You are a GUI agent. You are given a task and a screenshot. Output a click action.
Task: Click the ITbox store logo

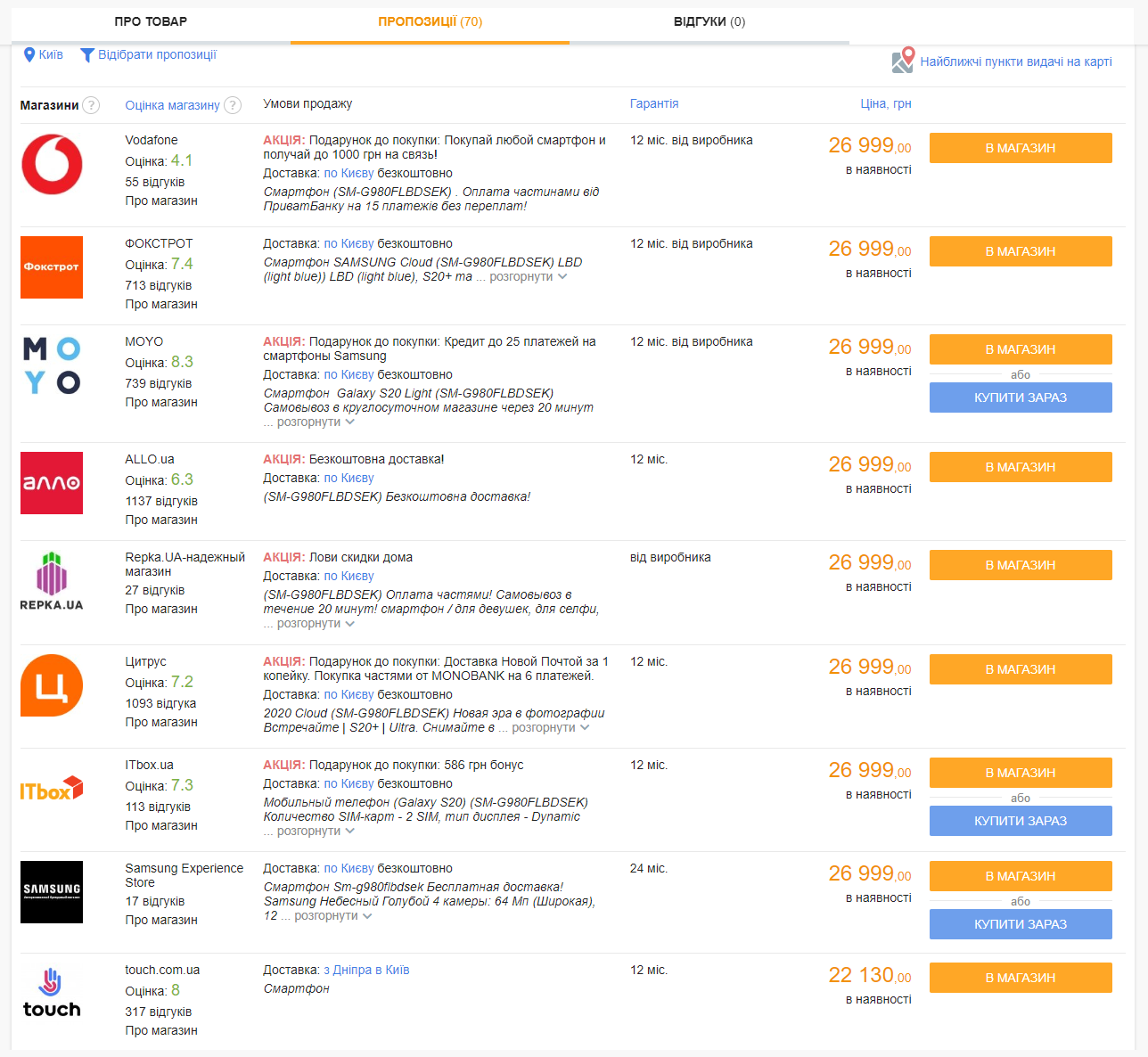pyautogui.click(x=52, y=789)
